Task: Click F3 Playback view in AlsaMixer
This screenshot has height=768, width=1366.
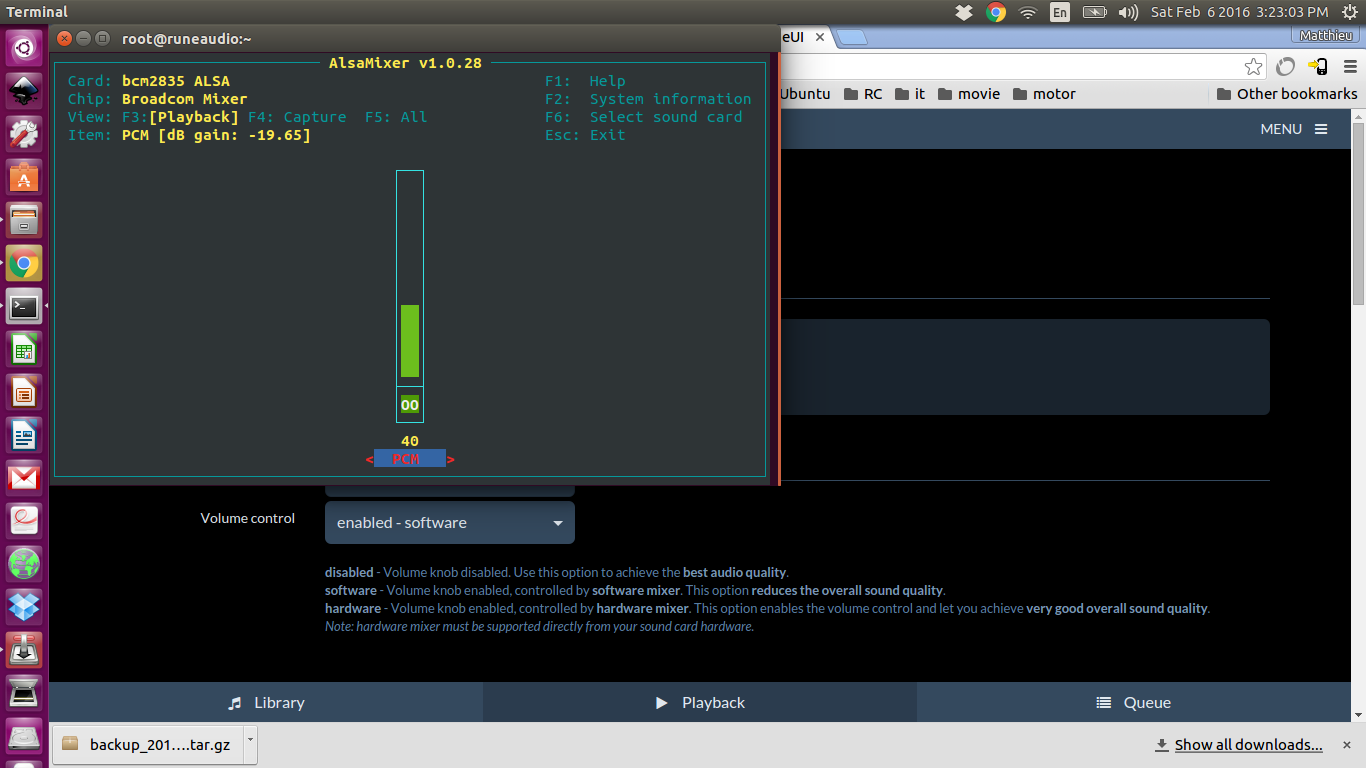Action: point(181,117)
